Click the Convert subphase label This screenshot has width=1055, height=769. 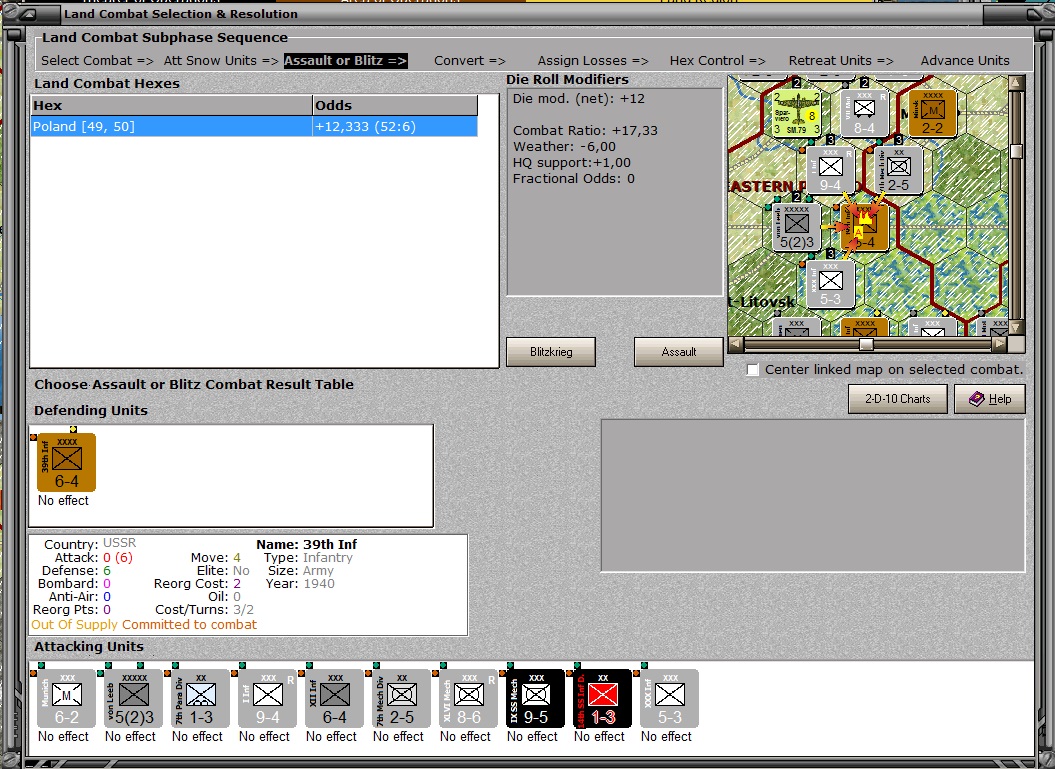tap(470, 61)
